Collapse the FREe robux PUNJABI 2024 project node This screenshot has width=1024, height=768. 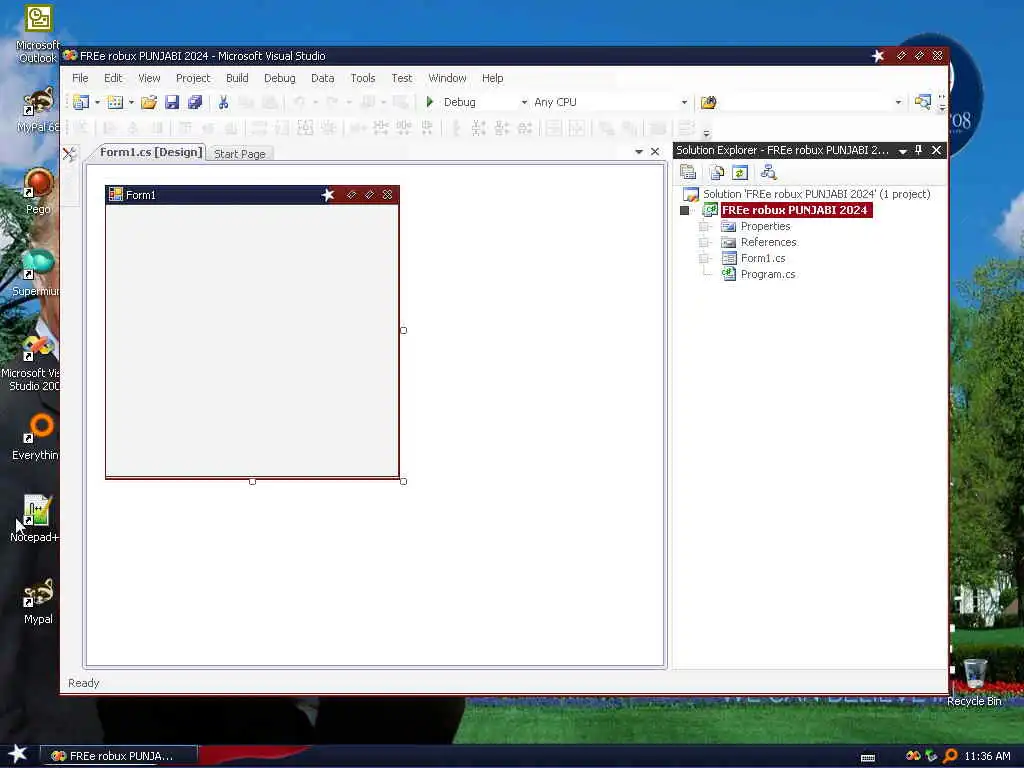[x=684, y=210]
